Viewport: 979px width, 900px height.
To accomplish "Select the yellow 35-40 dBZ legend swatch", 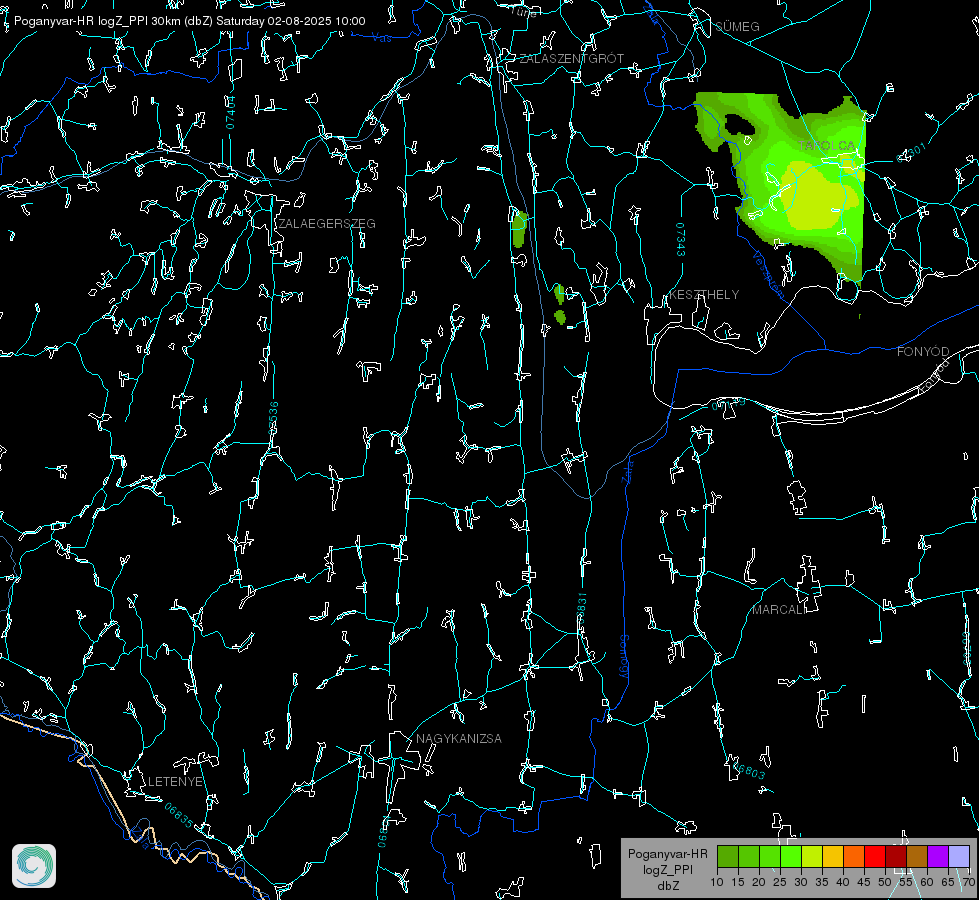I will tap(833, 856).
